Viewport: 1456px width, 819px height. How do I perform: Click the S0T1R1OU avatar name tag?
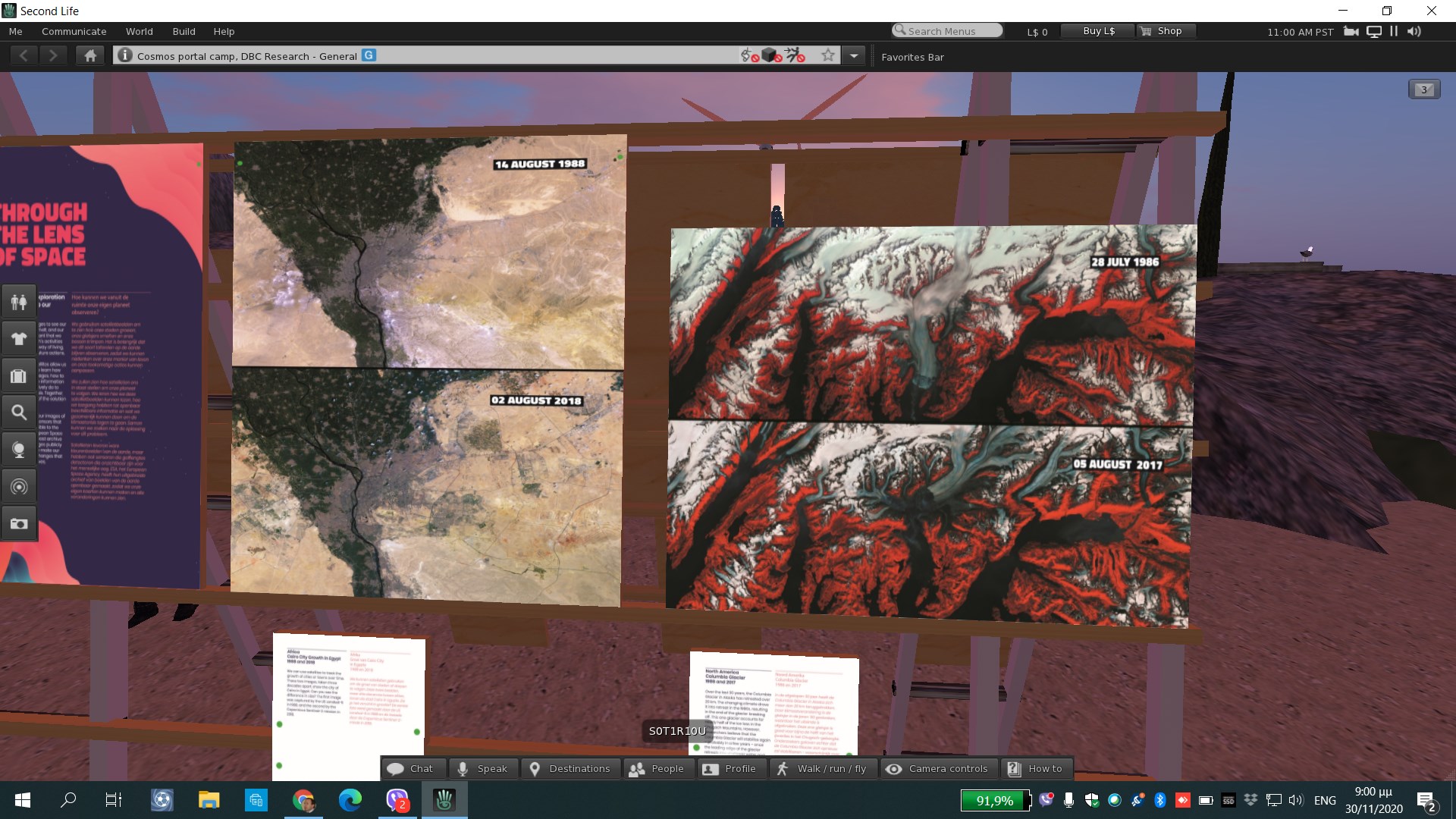(x=677, y=731)
